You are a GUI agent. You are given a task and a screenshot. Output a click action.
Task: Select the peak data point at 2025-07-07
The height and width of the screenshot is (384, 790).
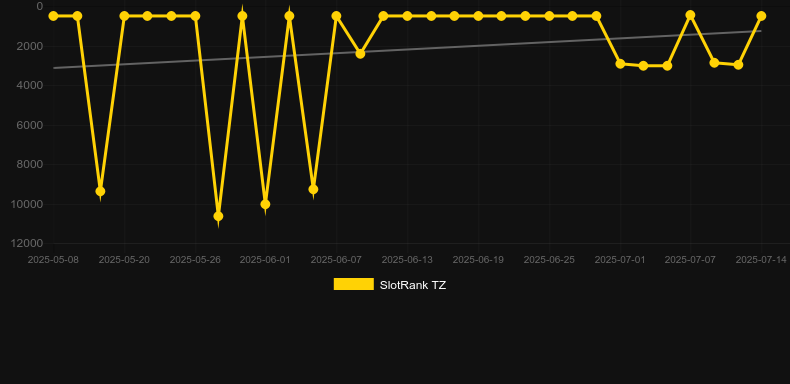click(690, 15)
